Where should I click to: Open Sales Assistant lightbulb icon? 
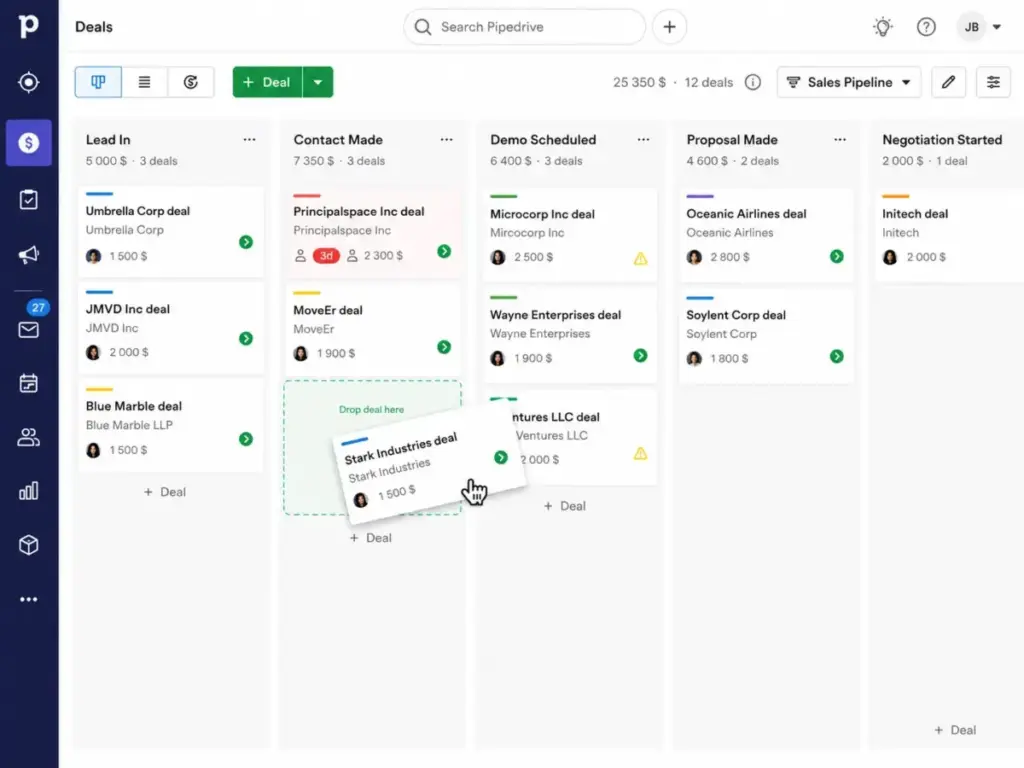point(883,27)
